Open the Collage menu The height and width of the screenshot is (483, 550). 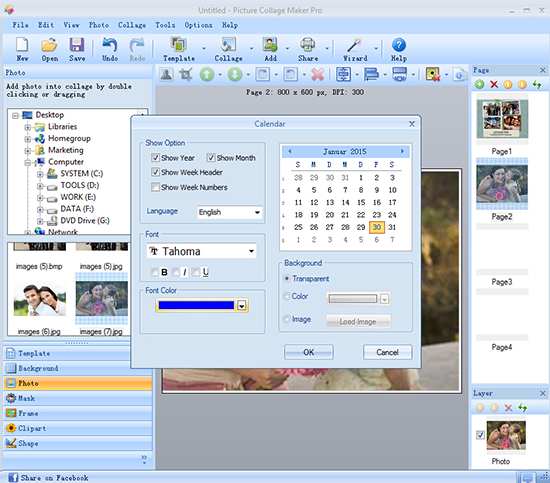pos(132,25)
